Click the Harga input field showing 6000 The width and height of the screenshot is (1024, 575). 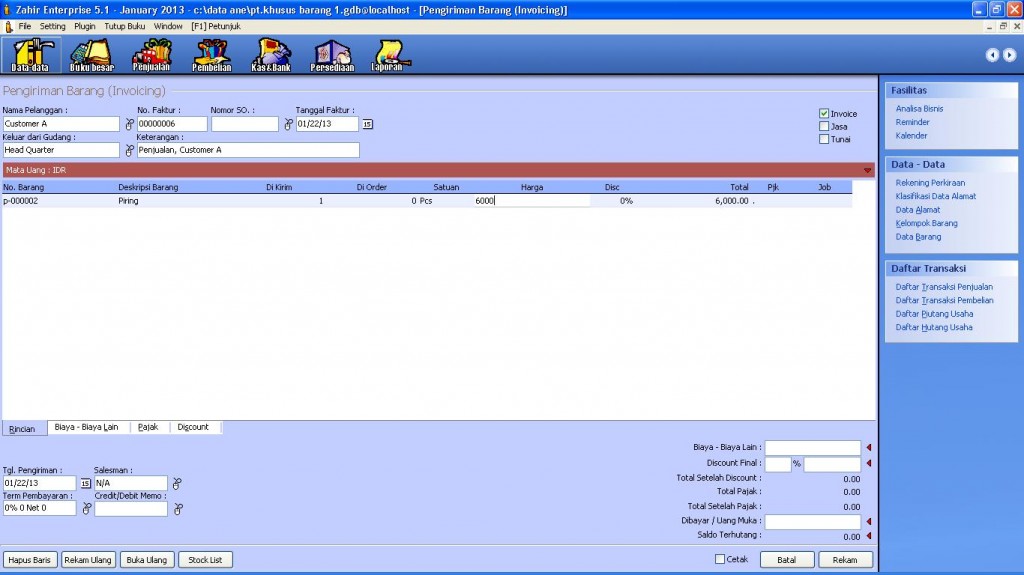point(530,200)
